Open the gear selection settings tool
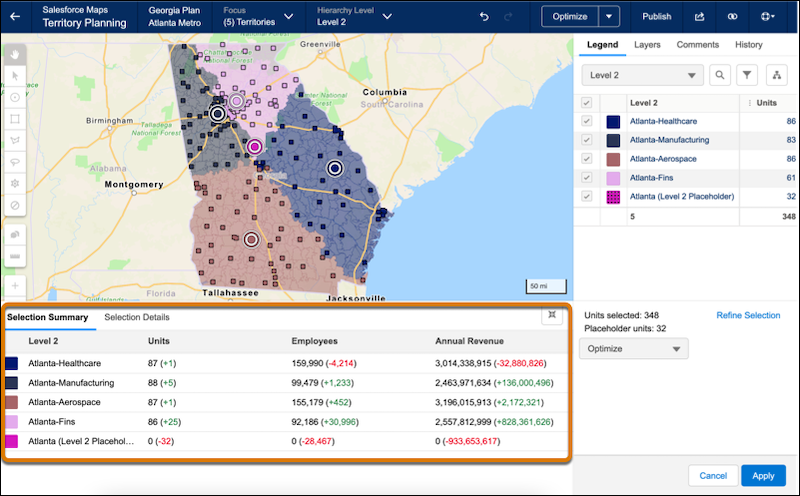The width and height of the screenshot is (800, 496). [15, 184]
